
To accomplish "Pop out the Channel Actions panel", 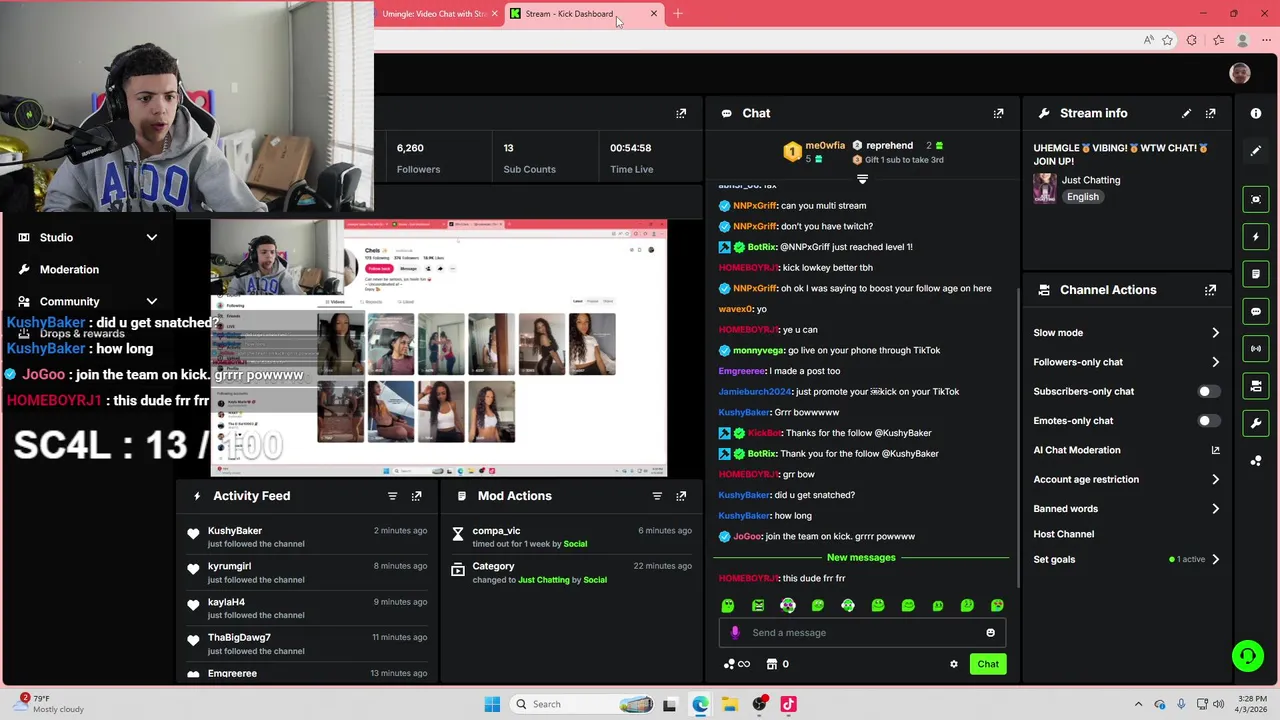I will pos(1210,290).
